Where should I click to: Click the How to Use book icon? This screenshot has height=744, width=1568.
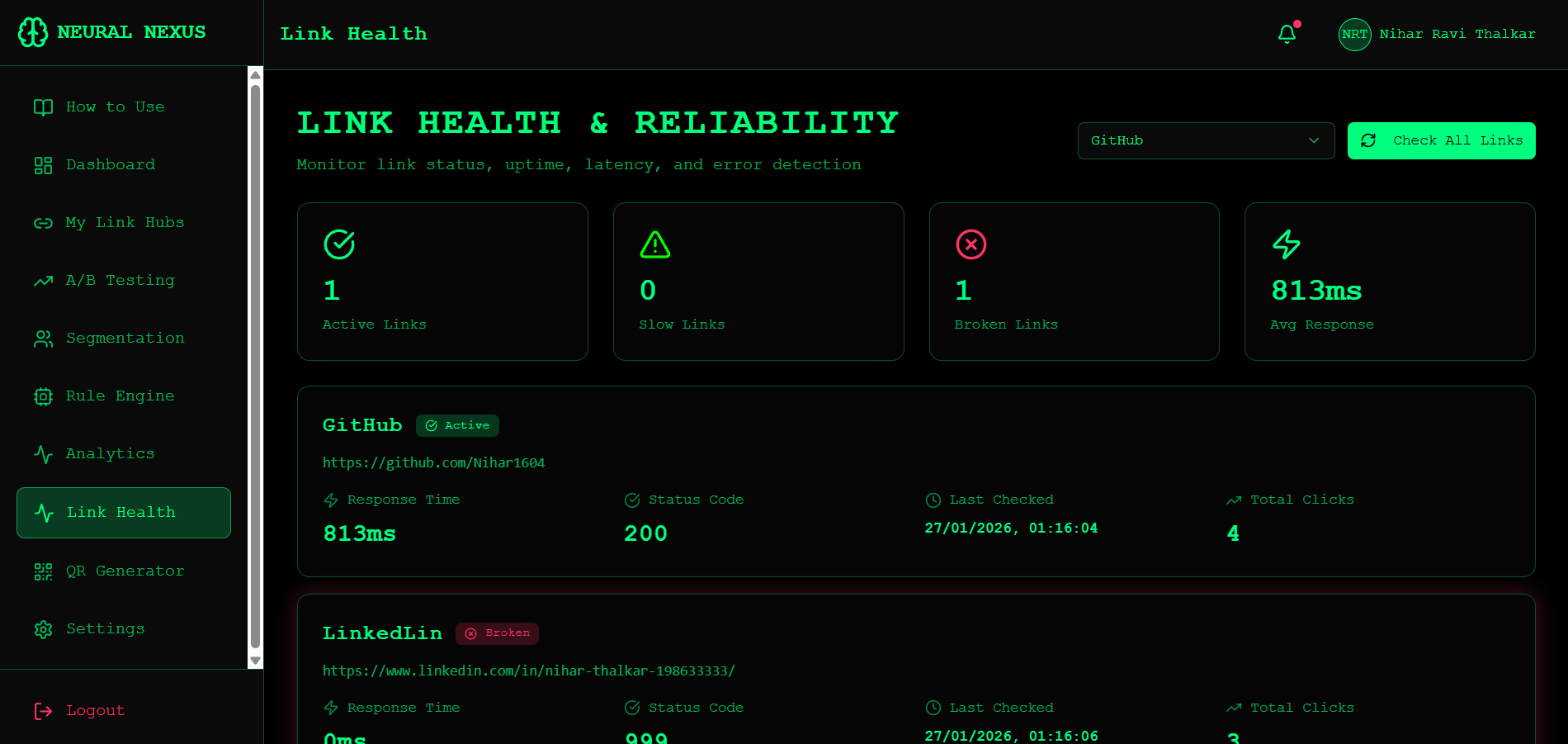point(43,107)
